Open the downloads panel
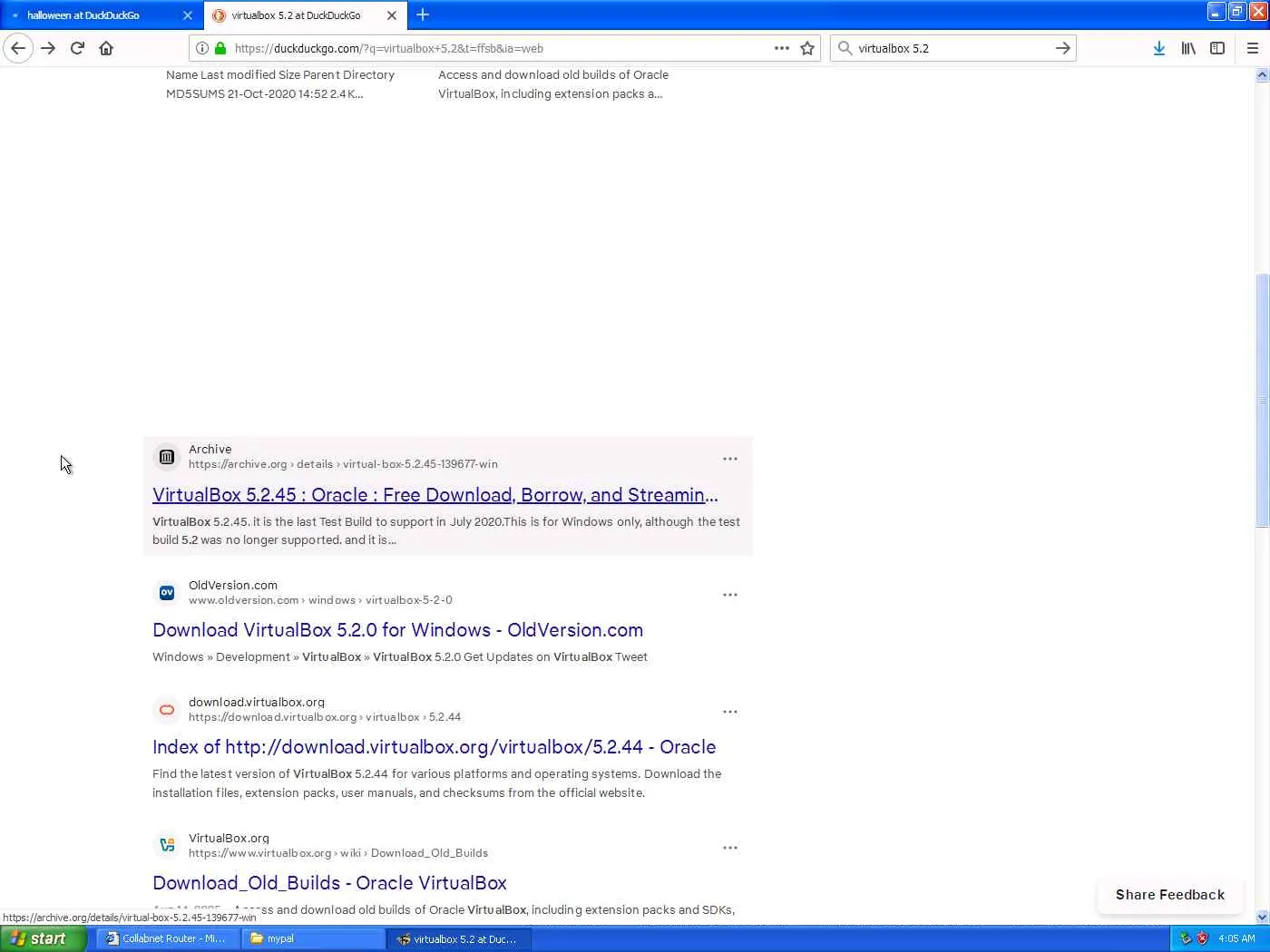 pos(1159,48)
